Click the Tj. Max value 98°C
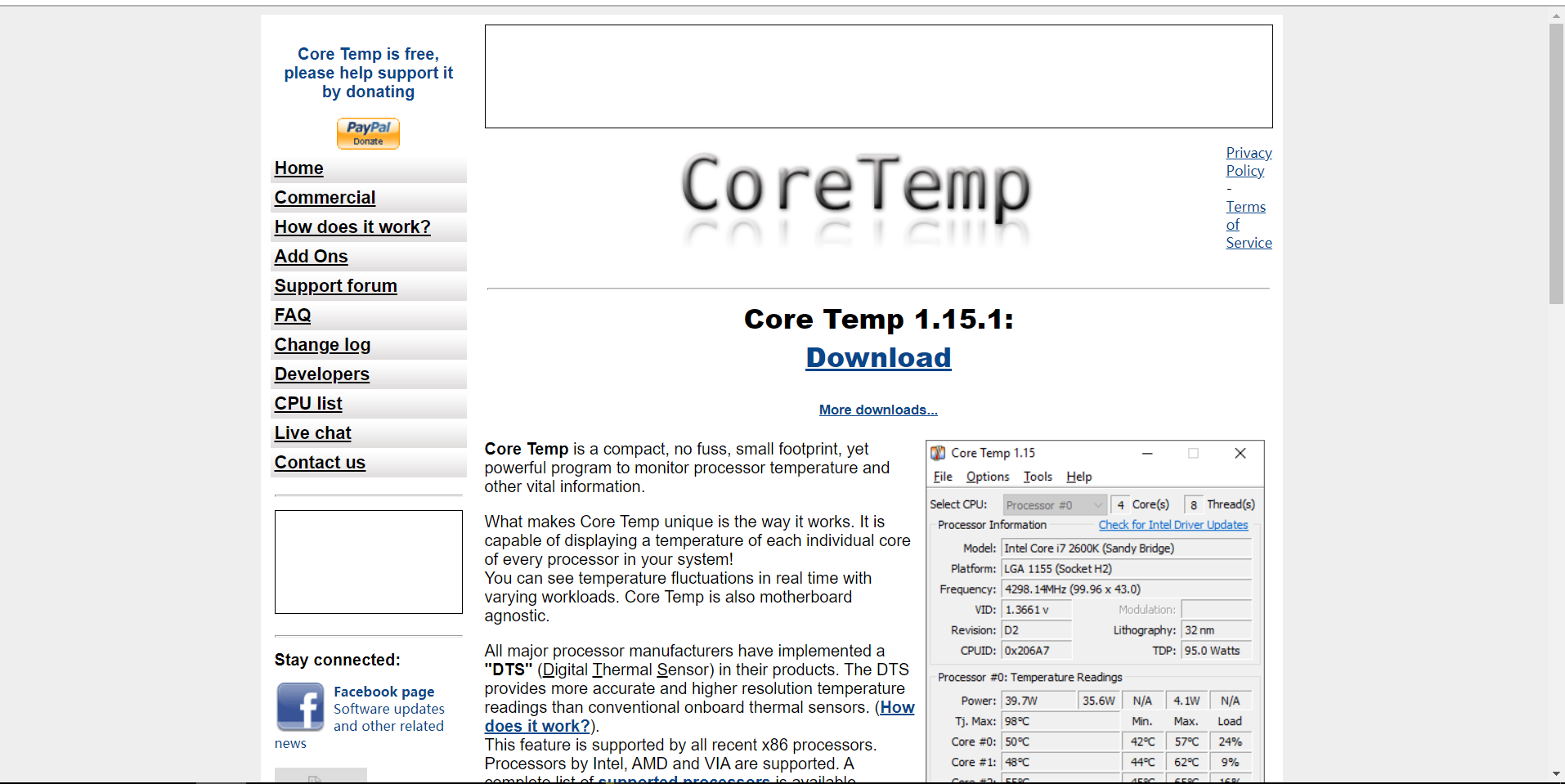The image size is (1565, 784). click(1061, 721)
